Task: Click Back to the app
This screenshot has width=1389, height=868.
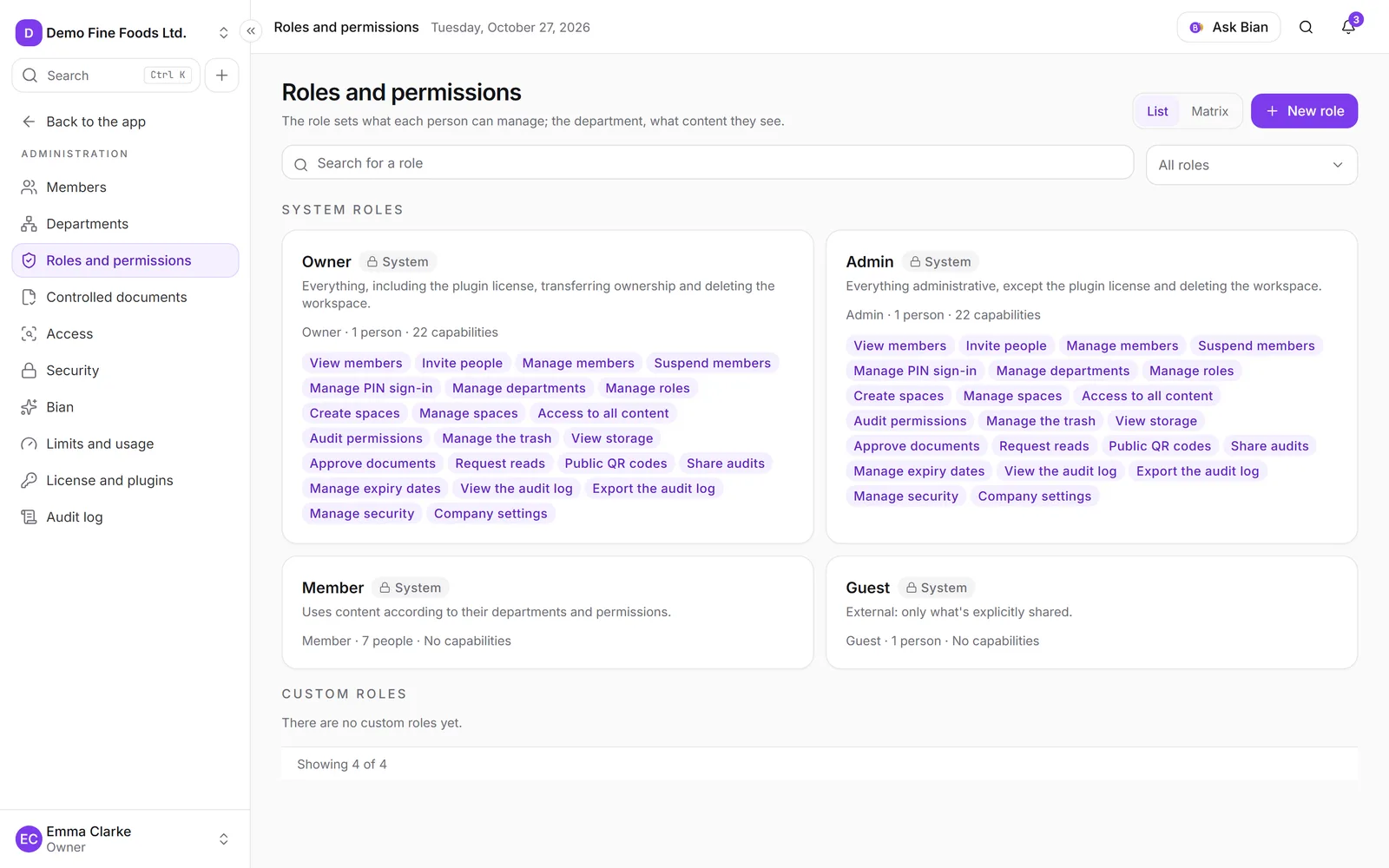Action: click(125, 122)
